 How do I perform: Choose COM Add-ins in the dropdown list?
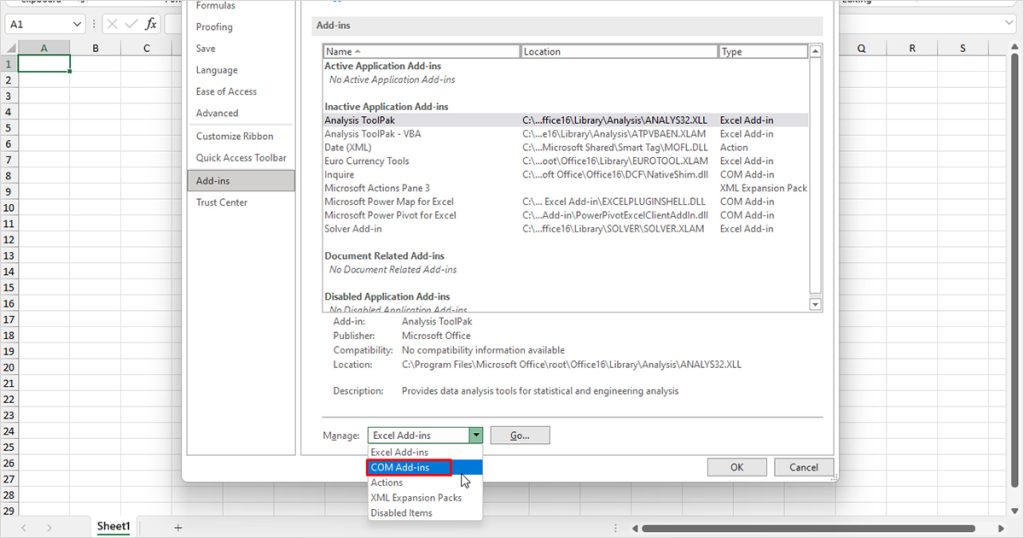pos(425,467)
